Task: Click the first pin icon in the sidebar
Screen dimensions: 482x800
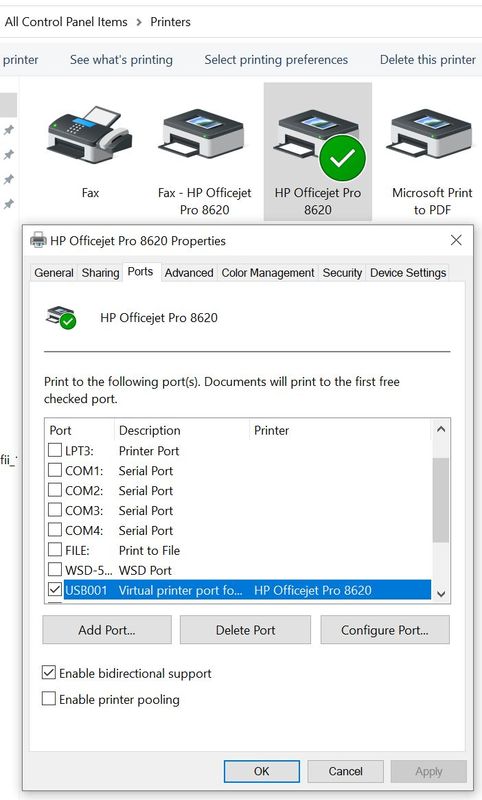Action: [9, 131]
